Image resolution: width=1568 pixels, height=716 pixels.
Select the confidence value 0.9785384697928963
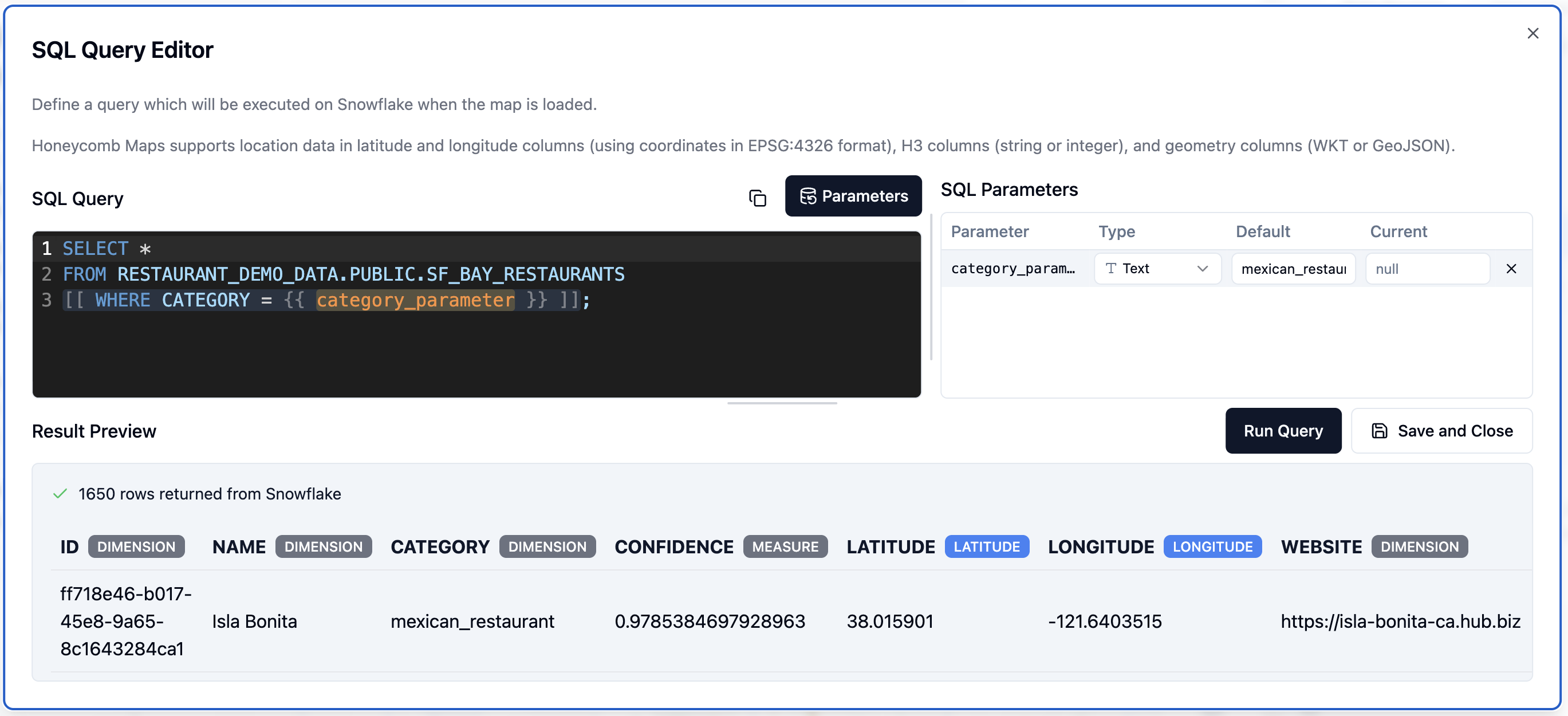click(710, 621)
